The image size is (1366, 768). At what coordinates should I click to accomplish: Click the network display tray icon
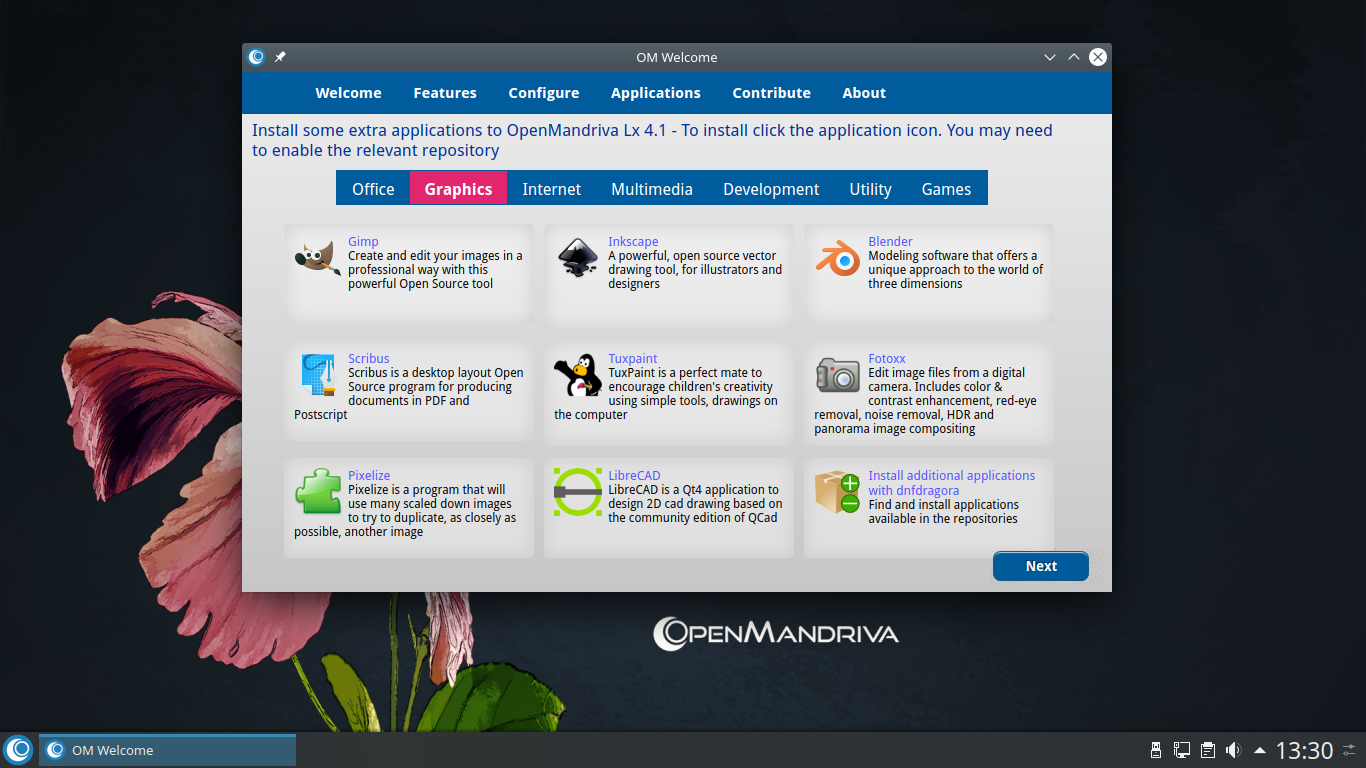coord(1181,750)
